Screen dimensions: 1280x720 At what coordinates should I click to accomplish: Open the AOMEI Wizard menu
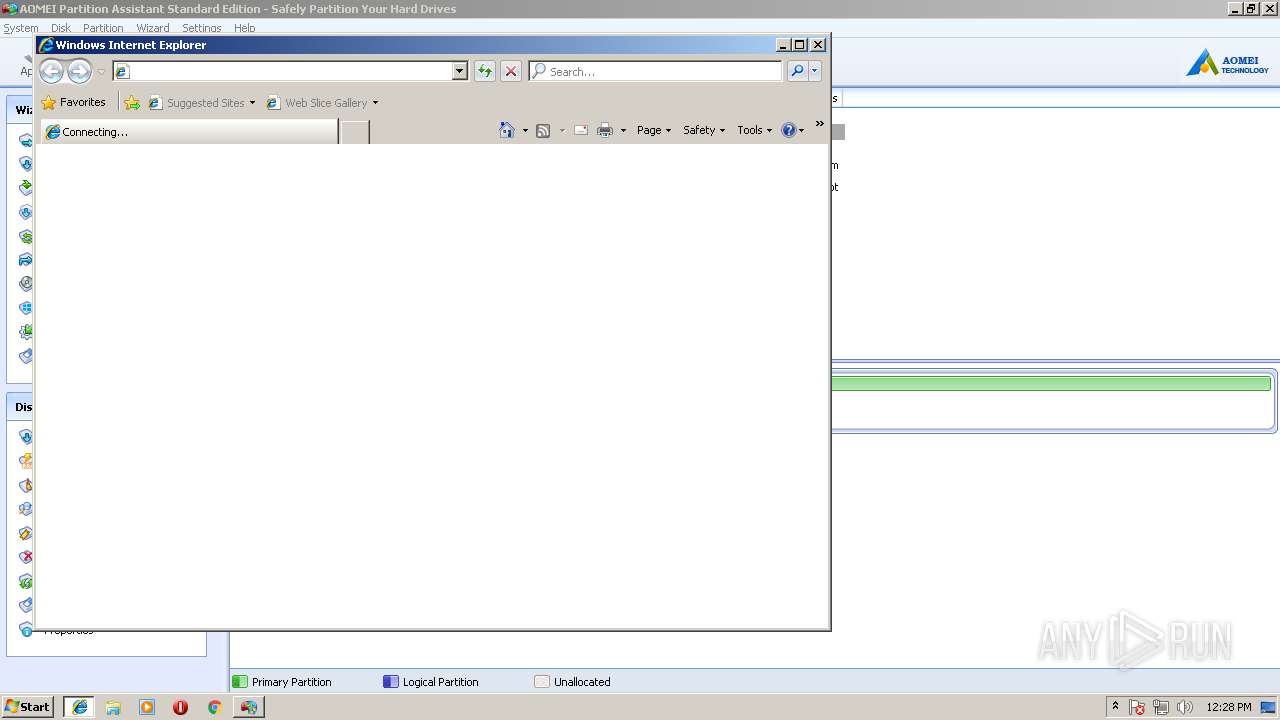pos(153,28)
